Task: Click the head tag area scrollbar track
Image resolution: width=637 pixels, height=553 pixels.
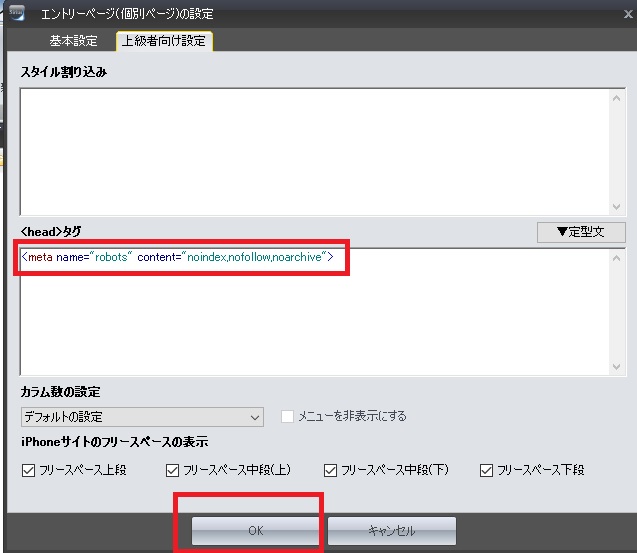Action: pos(618,312)
